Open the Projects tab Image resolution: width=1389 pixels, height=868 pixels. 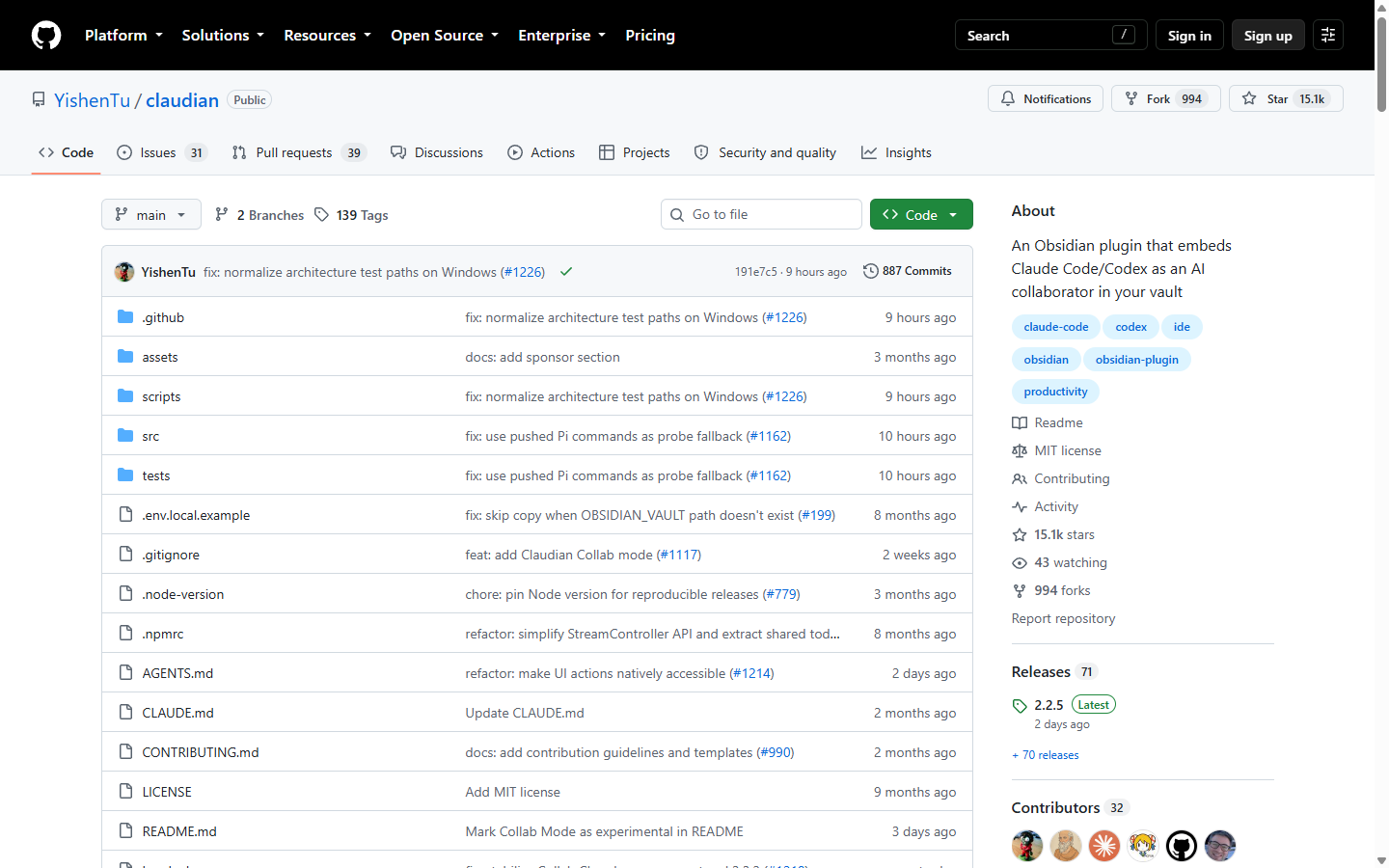(634, 152)
